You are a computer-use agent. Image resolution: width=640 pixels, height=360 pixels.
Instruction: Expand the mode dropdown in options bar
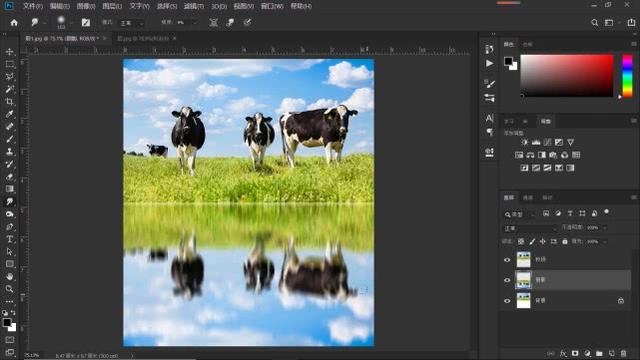(x=131, y=23)
